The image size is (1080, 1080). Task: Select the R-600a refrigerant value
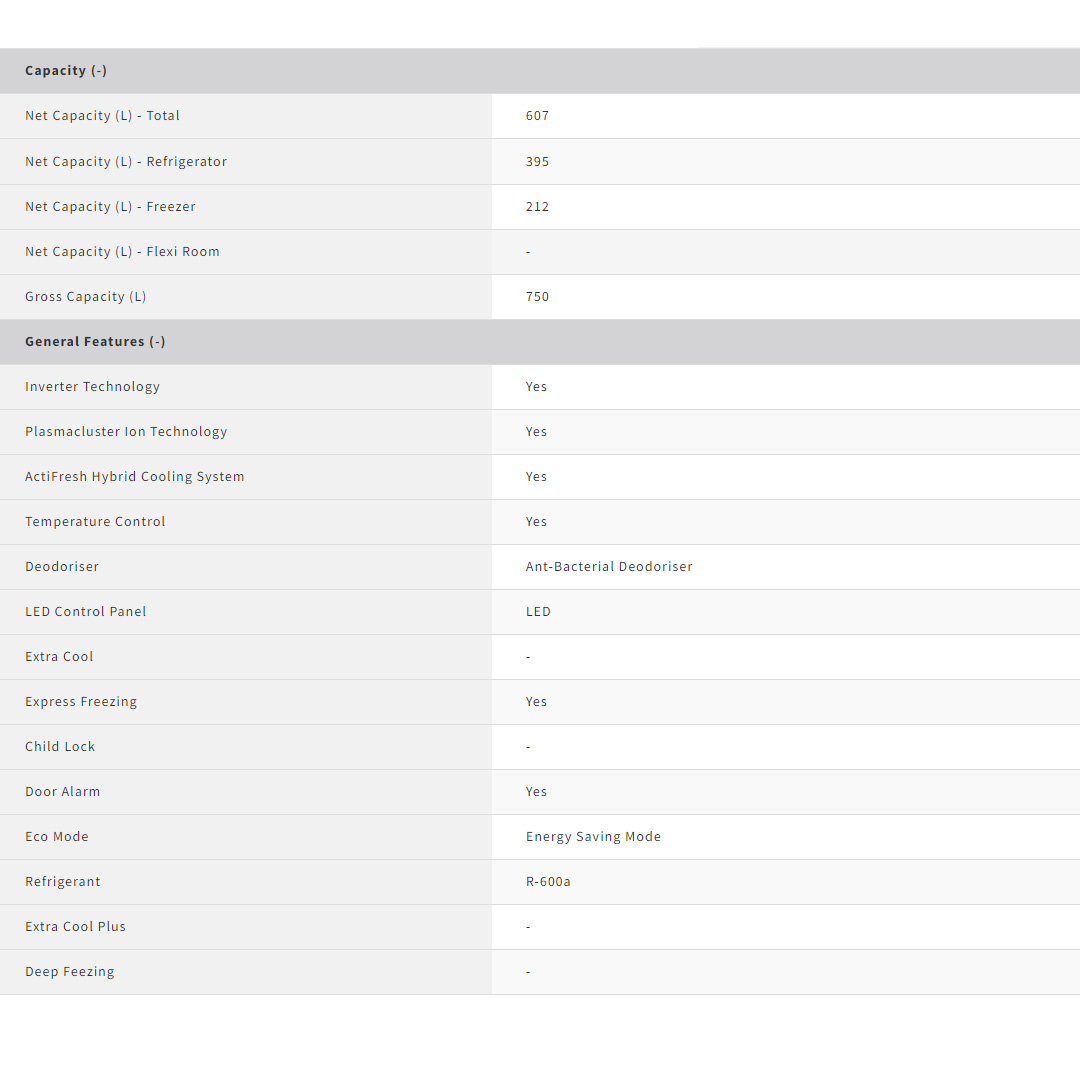click(548, 882)
